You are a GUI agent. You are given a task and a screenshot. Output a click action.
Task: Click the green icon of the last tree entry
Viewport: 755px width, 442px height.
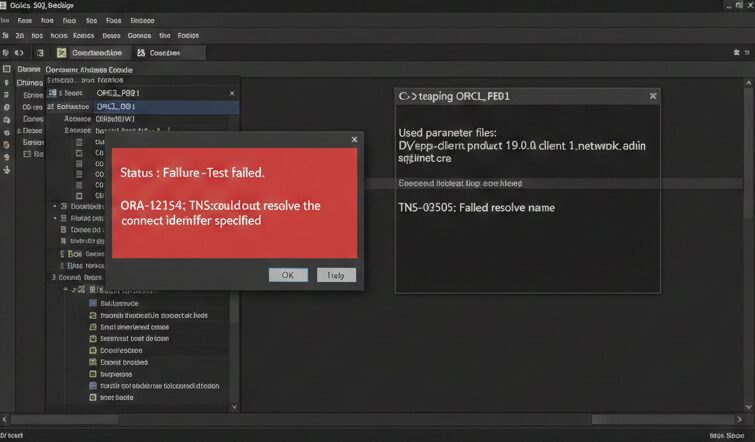(x=92, y=397)
